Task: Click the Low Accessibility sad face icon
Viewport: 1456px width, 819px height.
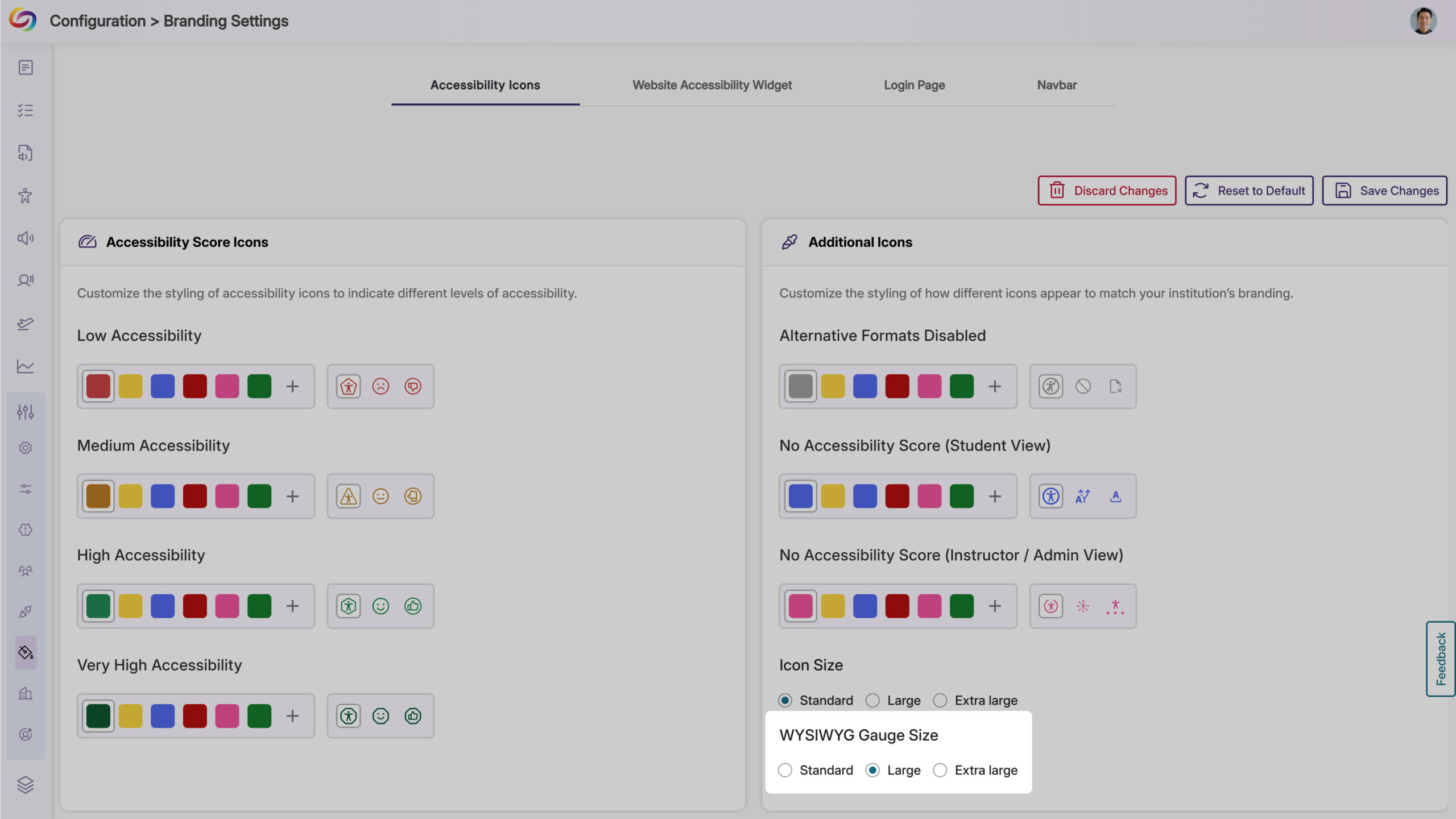Action: pyautogui.click(x=380, y=386)
